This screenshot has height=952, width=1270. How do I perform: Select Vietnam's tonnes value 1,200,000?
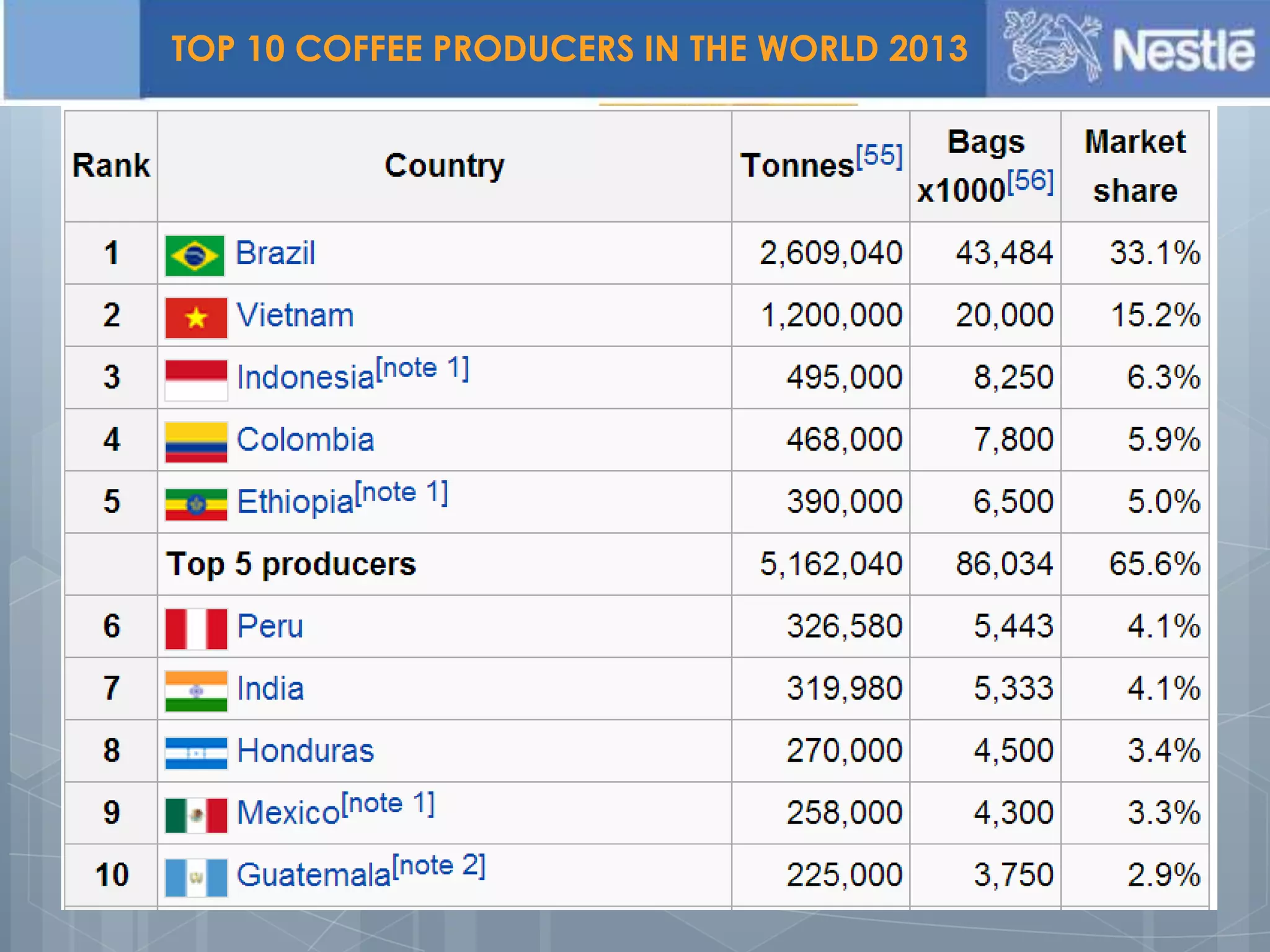tap(832, 315)
